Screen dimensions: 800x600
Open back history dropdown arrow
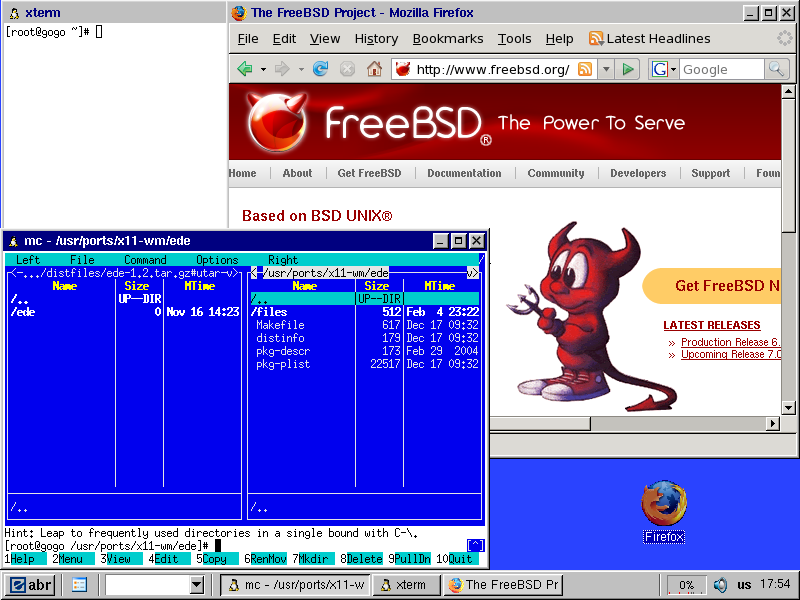tap(263, 69)
